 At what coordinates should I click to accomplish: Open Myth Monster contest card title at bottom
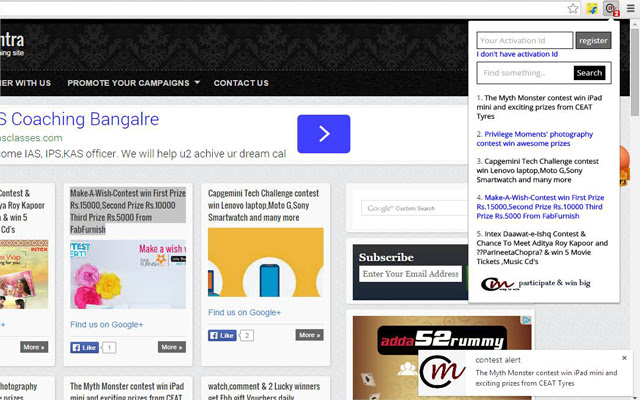(127, 391)
